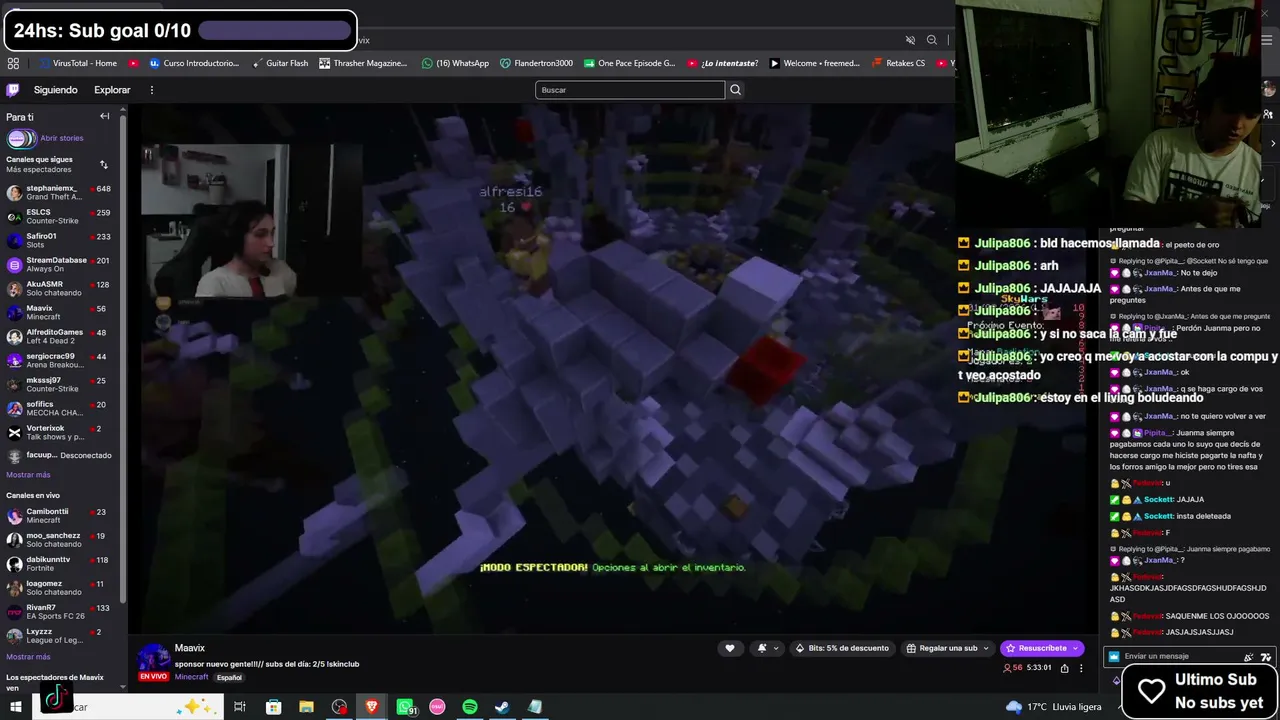Open One Pace Episode Guide bookmark
This screenshot has height=720, width=1280.
629,63
